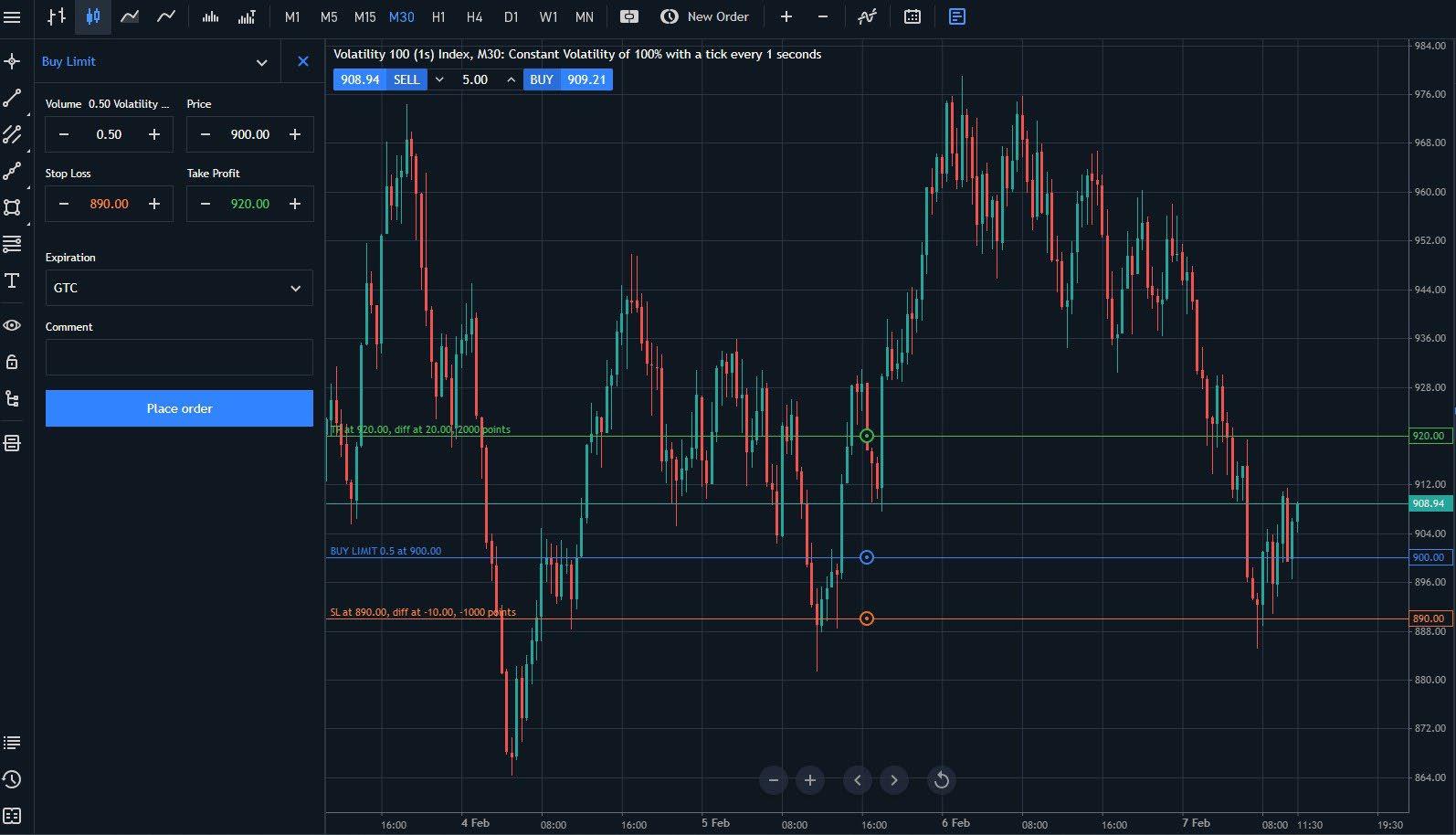Switch to the M5 timeframe
The height and width of the screenshot is (835, 1456).
[x=329, y=16]
